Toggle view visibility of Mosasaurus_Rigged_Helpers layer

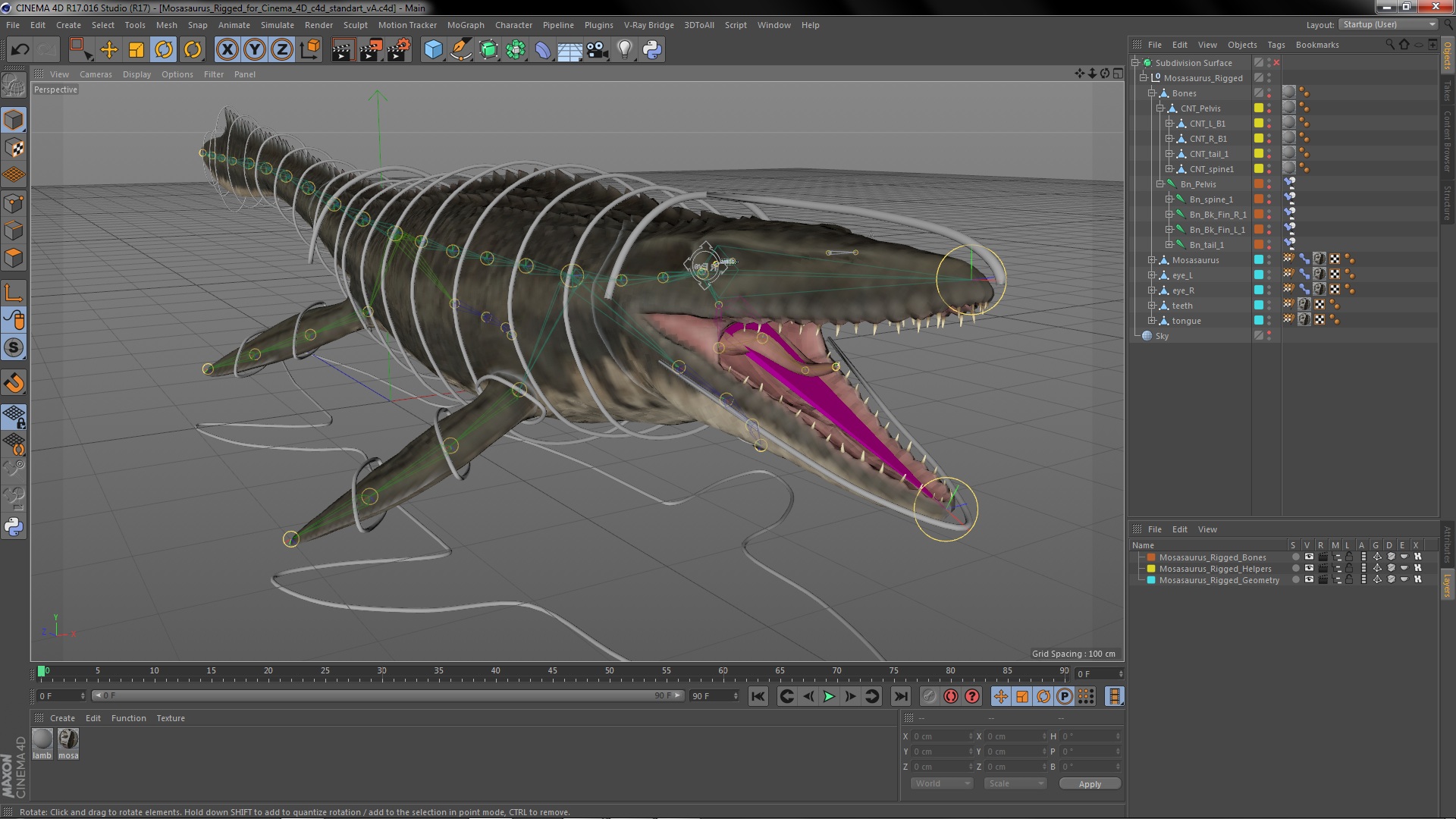tap(1309, 569)
